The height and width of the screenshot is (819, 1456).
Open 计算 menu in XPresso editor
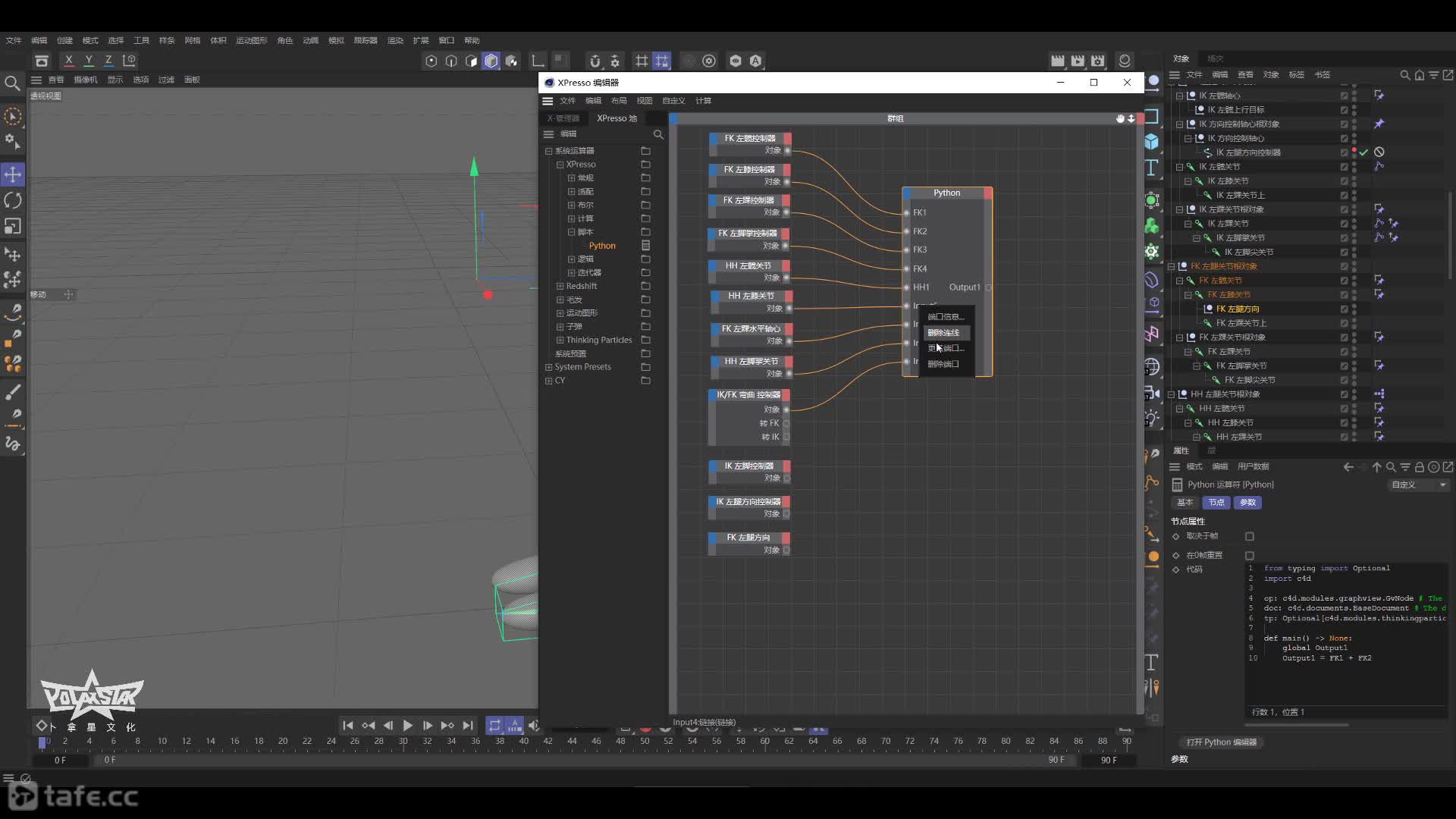coord(704,101)
